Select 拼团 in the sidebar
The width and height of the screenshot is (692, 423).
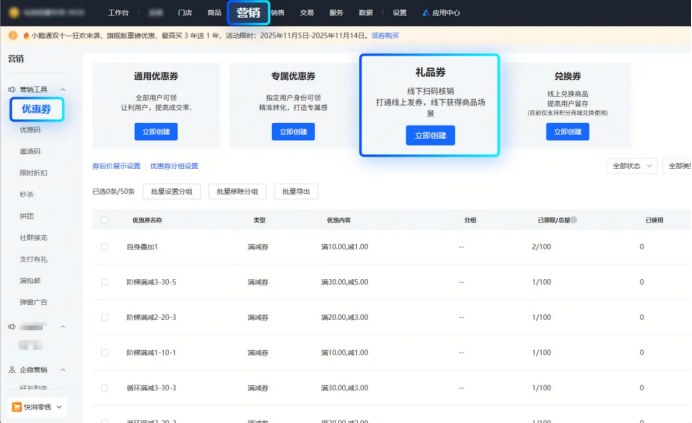click(26, 216)
